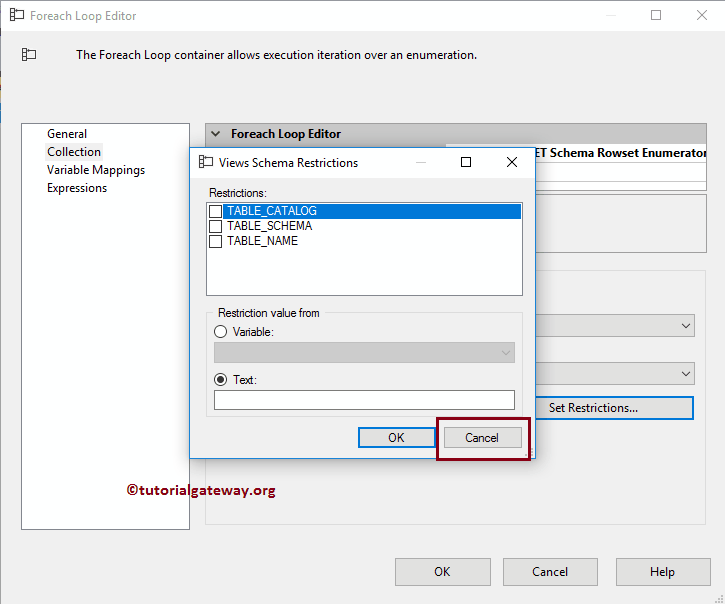The image size is (725, 604).
Task: Click OK in the Foreach Loop Editor window
Action: [442, 572]
